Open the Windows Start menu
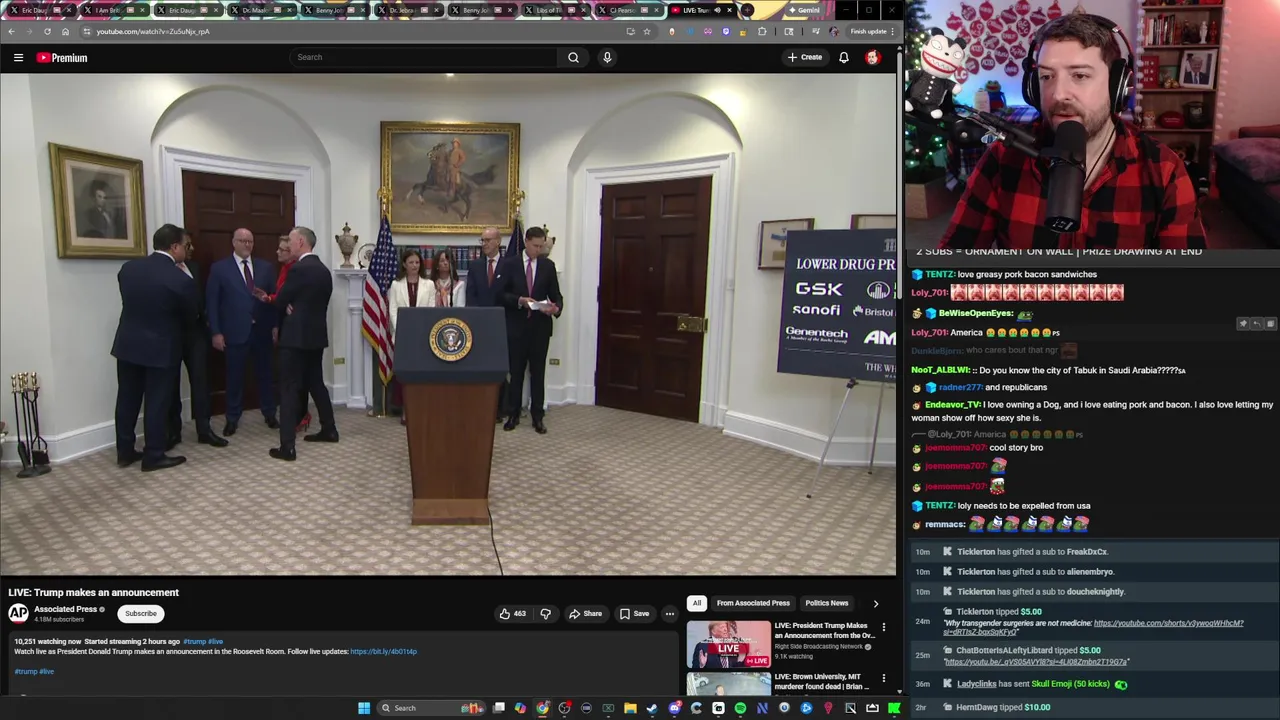Viewport: 1280px width, 720px height. tap(364, 708)
